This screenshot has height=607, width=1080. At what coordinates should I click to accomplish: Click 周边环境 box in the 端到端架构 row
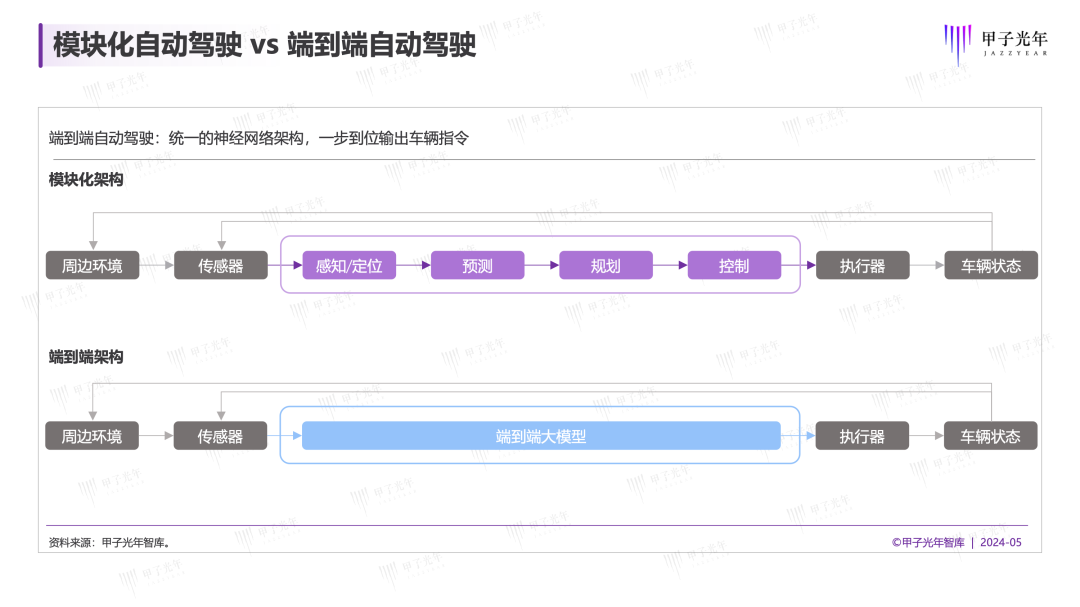(x=92, y=436)
